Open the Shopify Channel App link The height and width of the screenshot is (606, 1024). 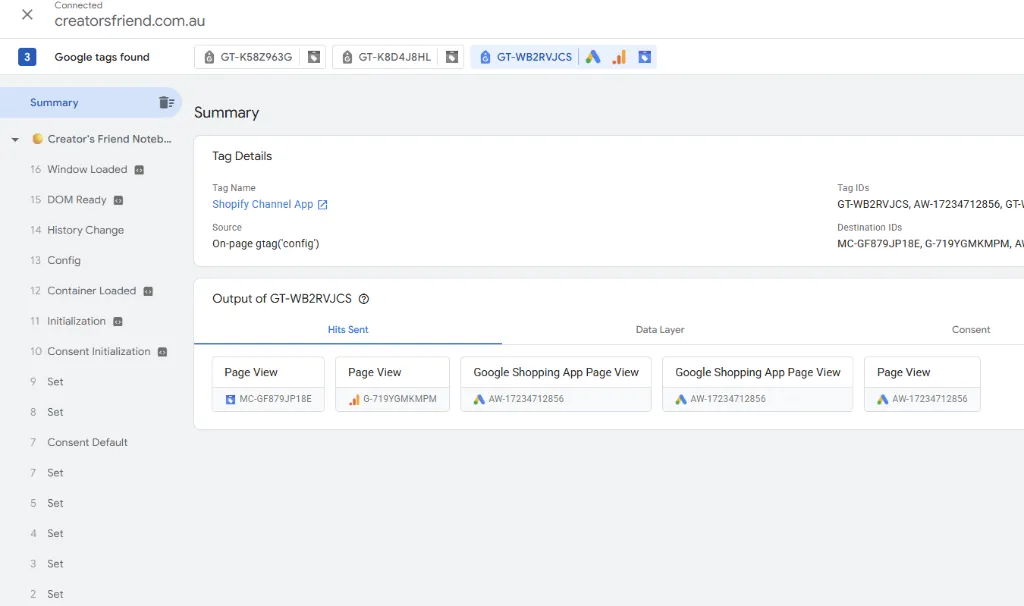(263, 204)
